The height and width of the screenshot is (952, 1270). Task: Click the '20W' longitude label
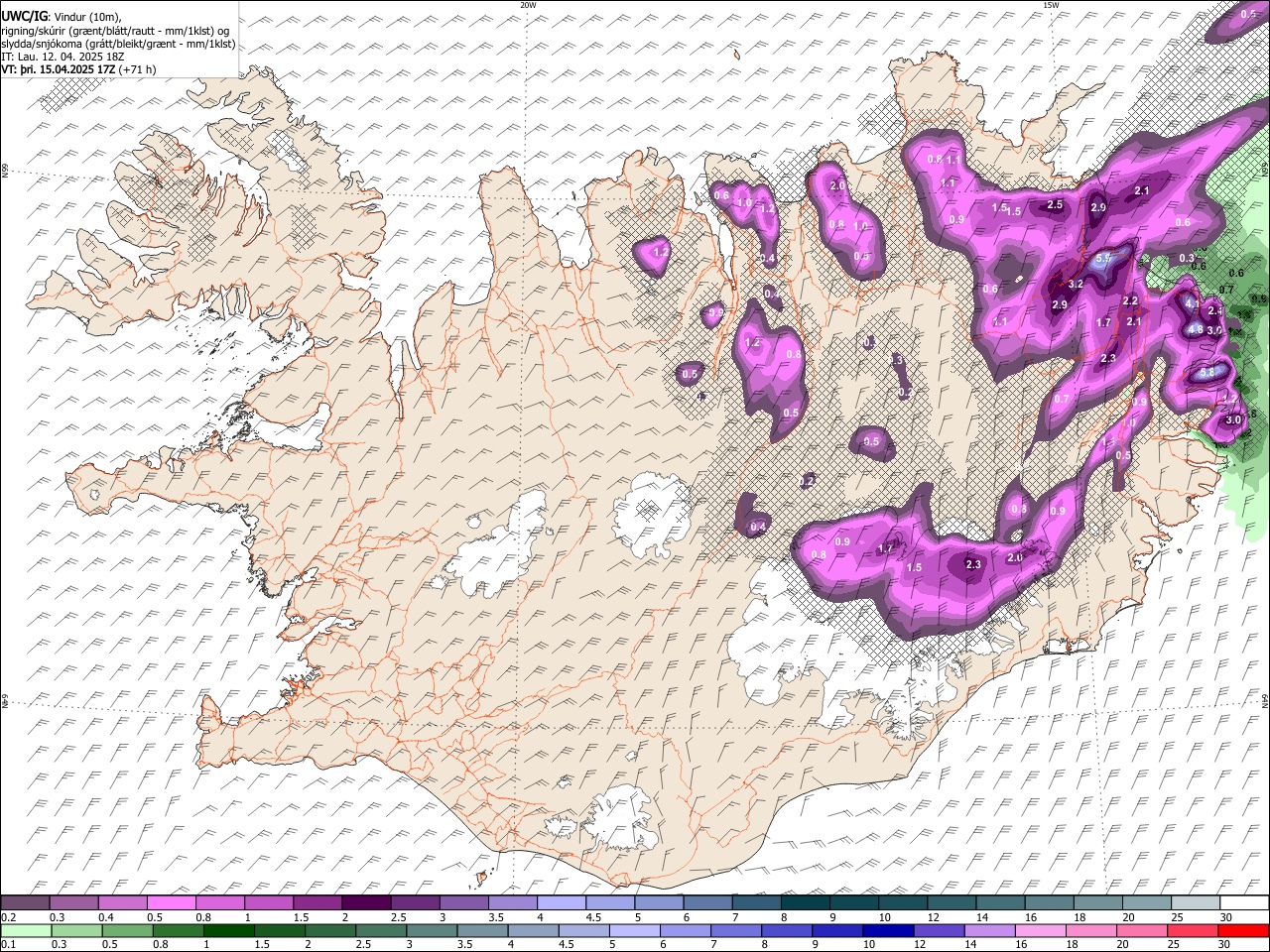click(x=528, y=5)
